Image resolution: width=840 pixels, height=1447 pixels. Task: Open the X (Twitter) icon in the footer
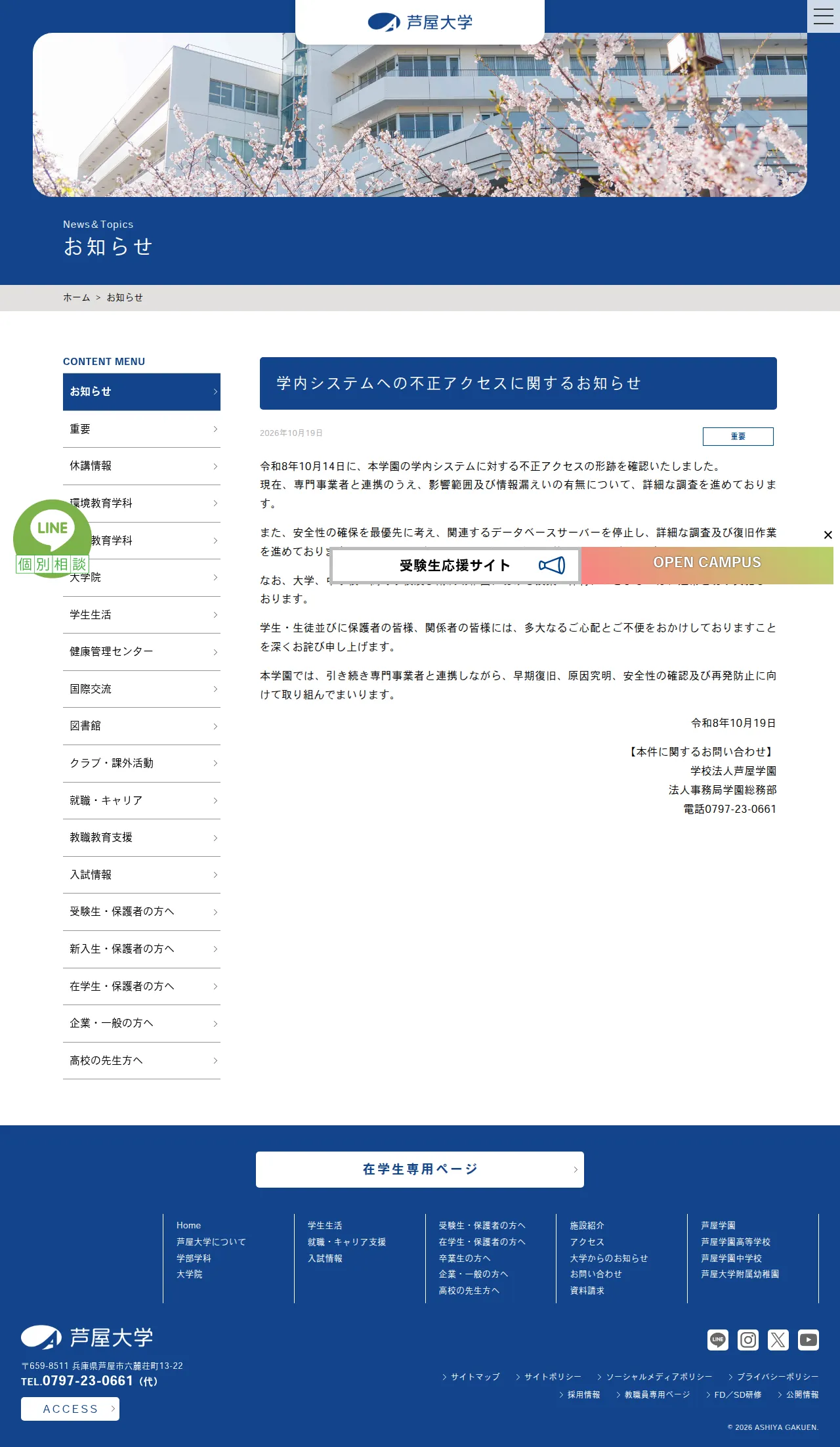pyautogui.click(x=778, y=1339)
